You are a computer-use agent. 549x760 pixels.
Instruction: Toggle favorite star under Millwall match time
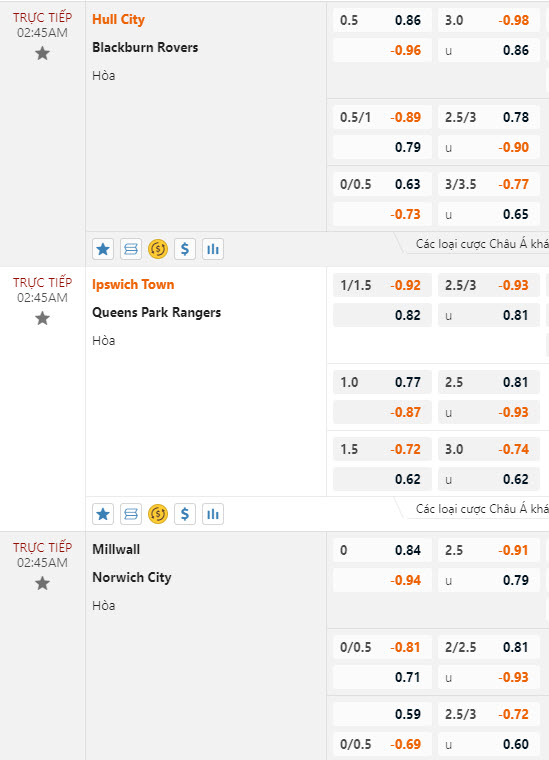(43, 583)
